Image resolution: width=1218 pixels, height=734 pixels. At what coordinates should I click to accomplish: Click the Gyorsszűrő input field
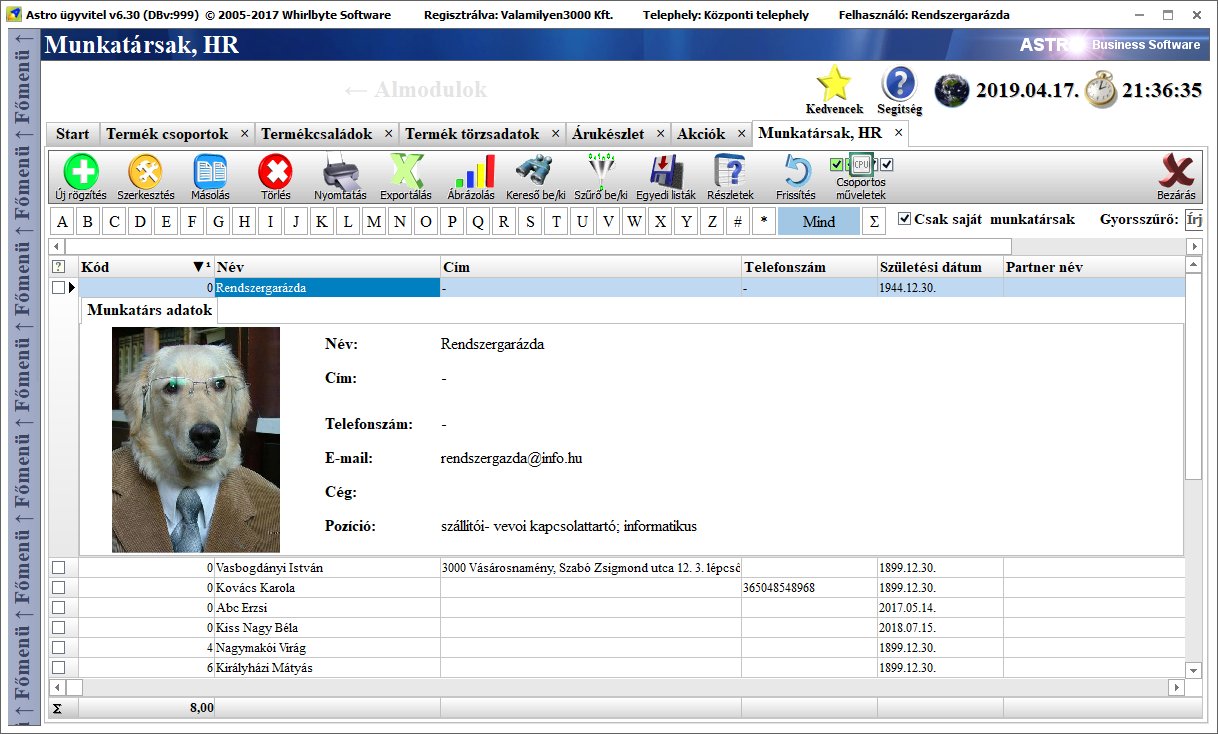[1194, 220]
